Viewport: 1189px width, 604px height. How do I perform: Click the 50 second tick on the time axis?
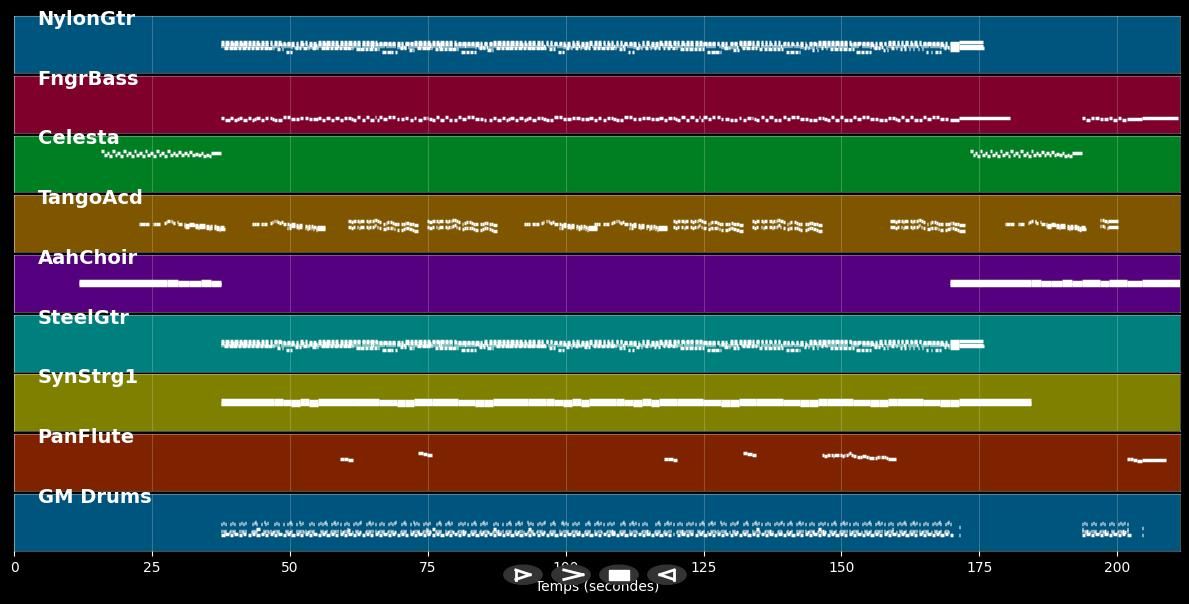(290, 567)
